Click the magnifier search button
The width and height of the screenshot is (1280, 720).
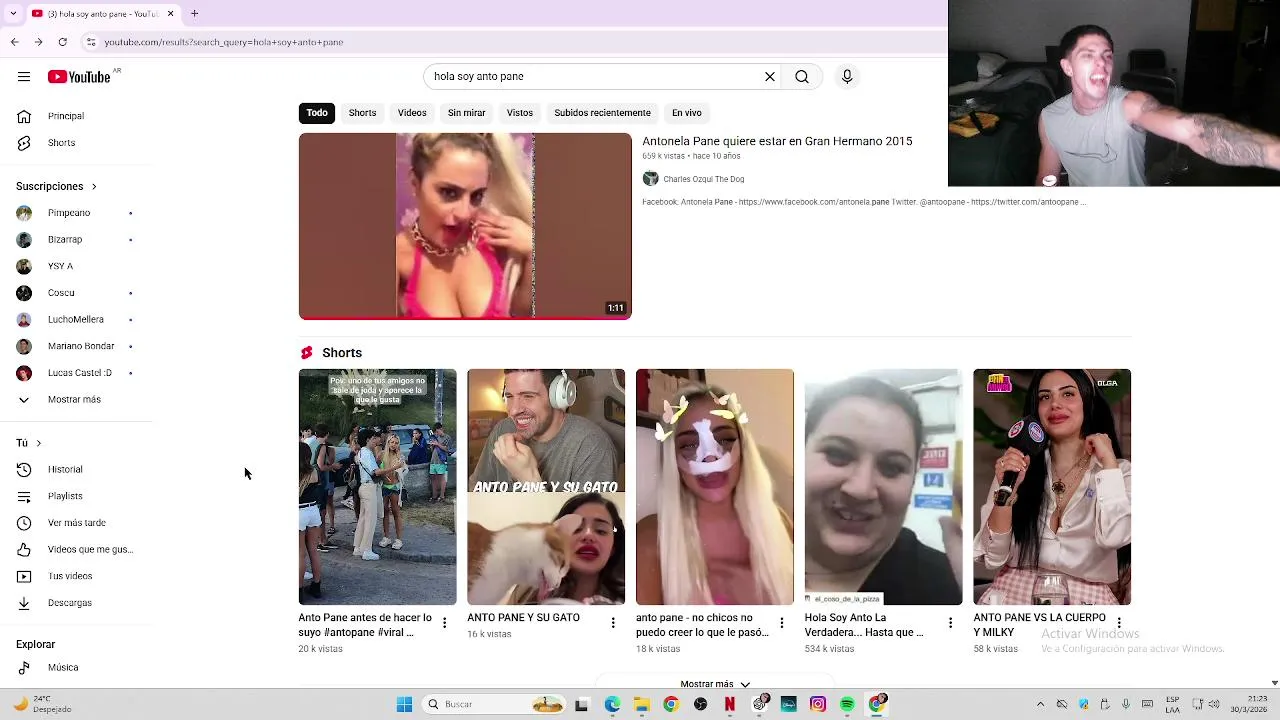coord(802,77)
